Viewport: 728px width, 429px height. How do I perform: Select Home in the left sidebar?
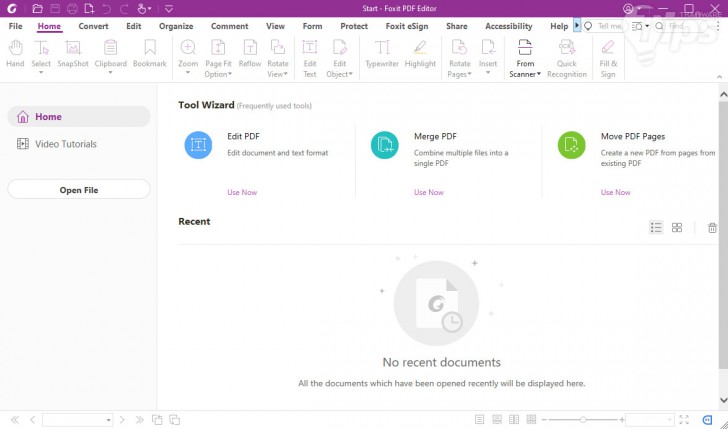[x=79, y=117]
